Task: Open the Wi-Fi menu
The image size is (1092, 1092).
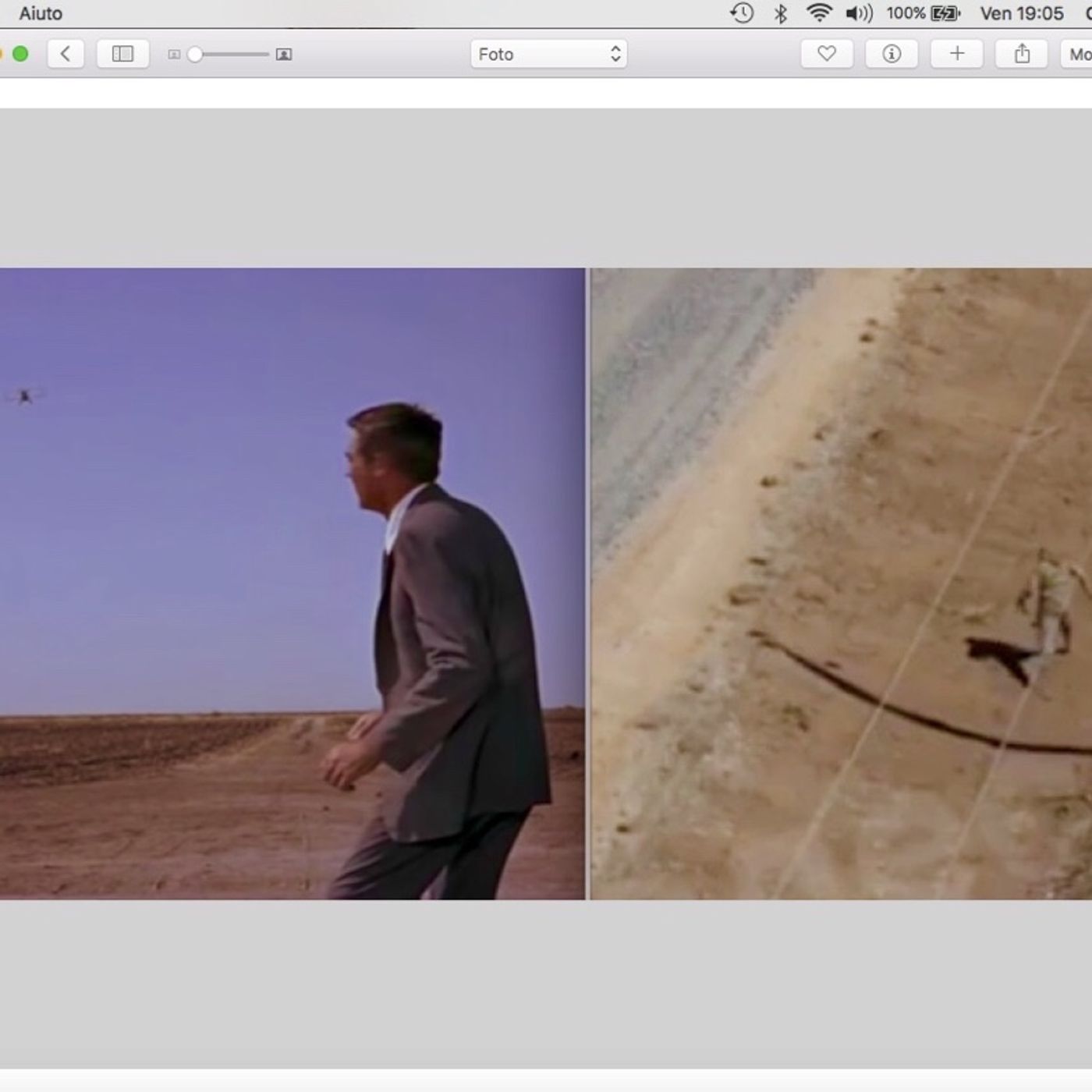Action: 819,13
